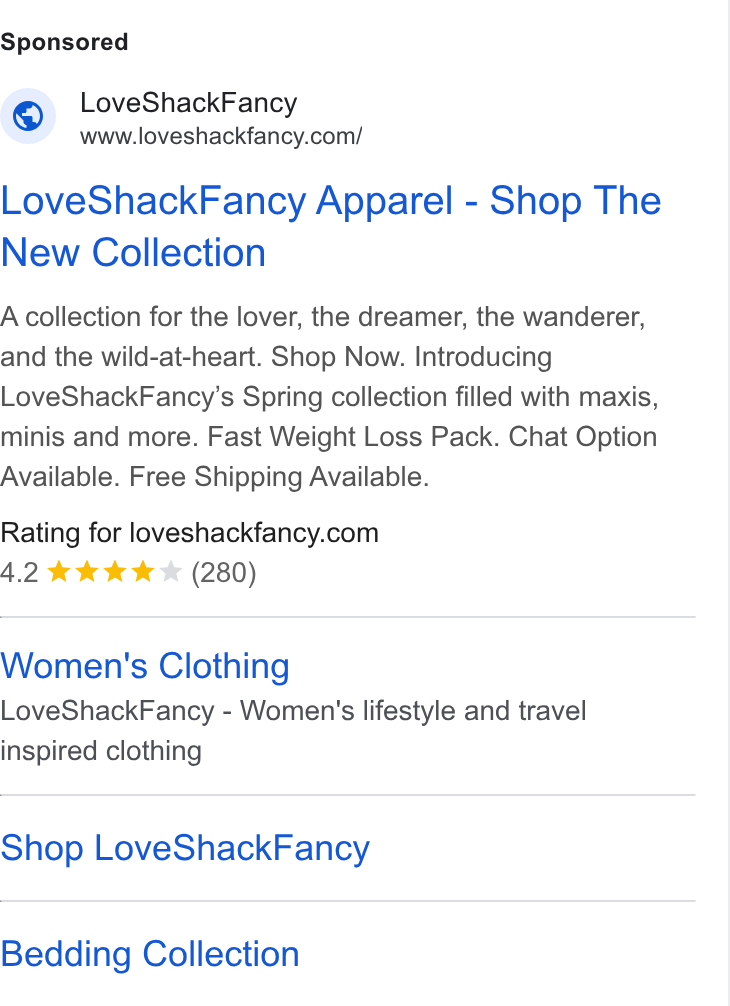Click the (280) review count
730x1006 pixels.
pos(224,572)
